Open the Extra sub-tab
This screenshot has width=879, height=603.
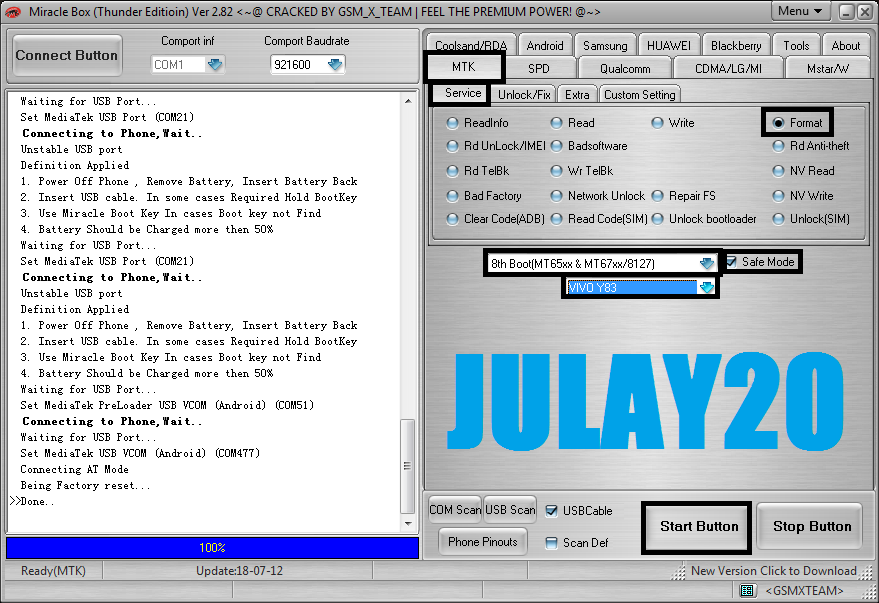tap(577, 95)
